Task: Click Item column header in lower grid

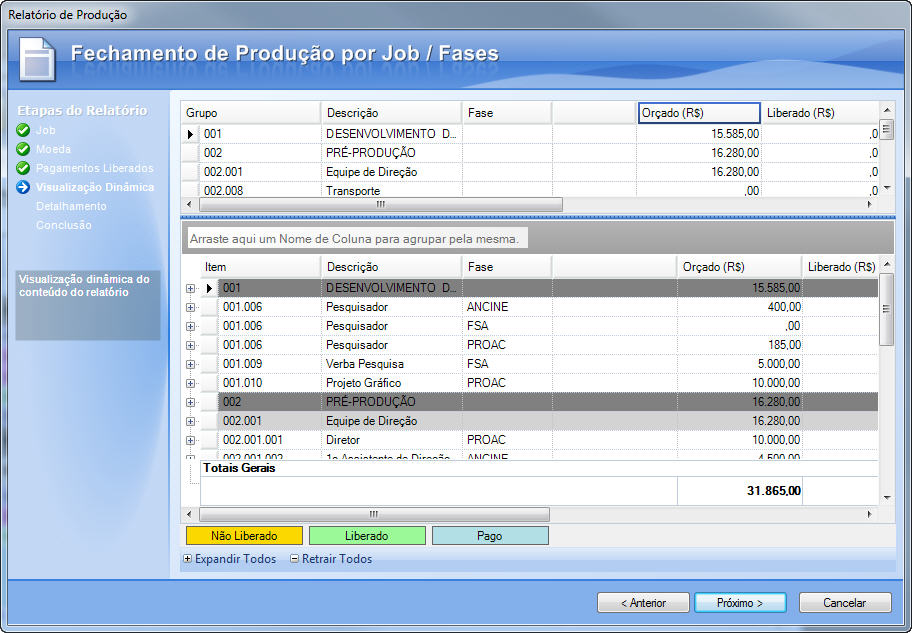Action: click(x=261, y=267)
